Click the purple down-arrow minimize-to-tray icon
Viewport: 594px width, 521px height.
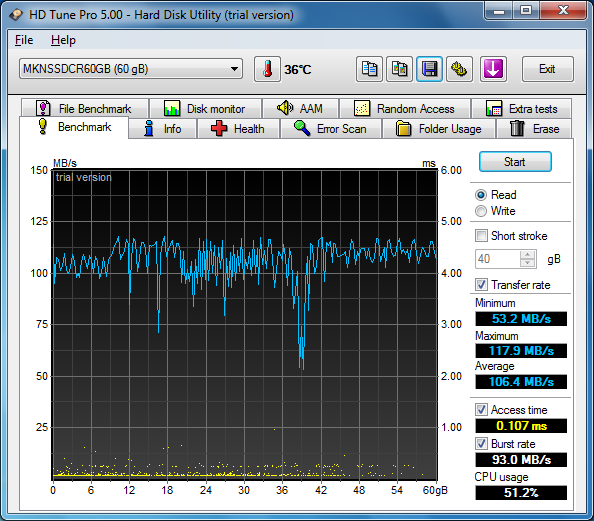pyautogui.click(x=493, y=69)
